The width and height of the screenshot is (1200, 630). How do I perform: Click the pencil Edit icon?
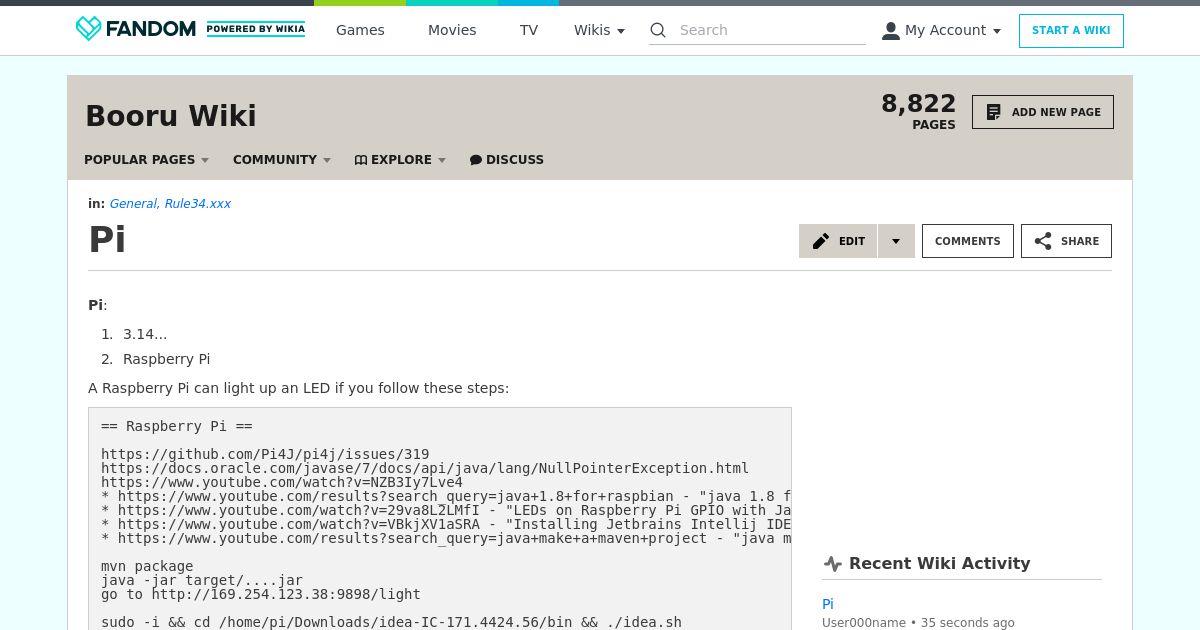point(821,241)
